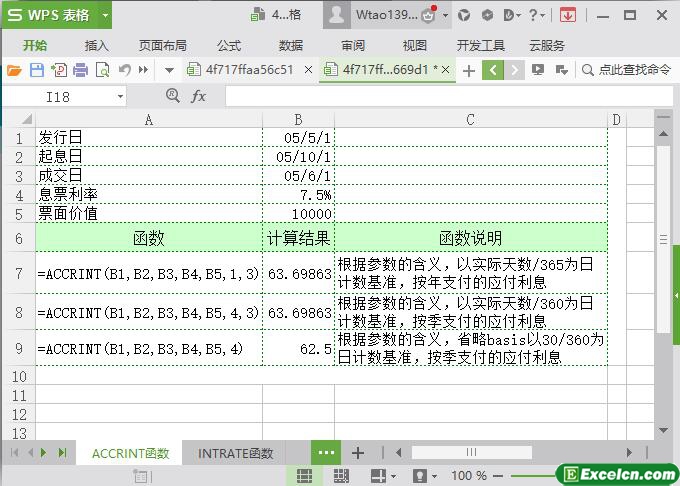Viewport: 680px width, 486px height.
Task: Open the WPS 表格 application menu dropdown
Action: click(x=56, y=15)
